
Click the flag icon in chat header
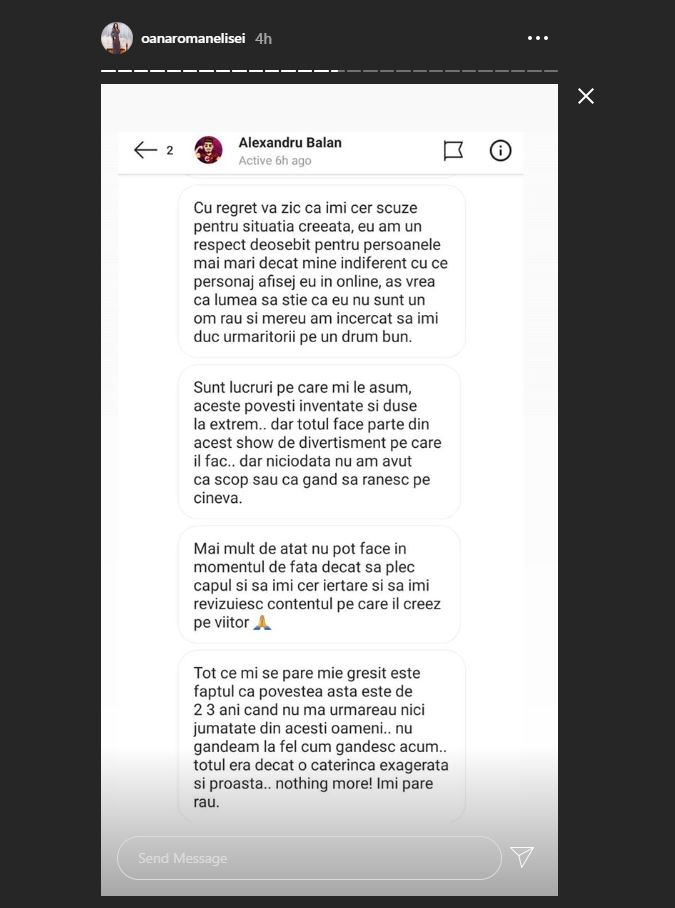(453, 150)
